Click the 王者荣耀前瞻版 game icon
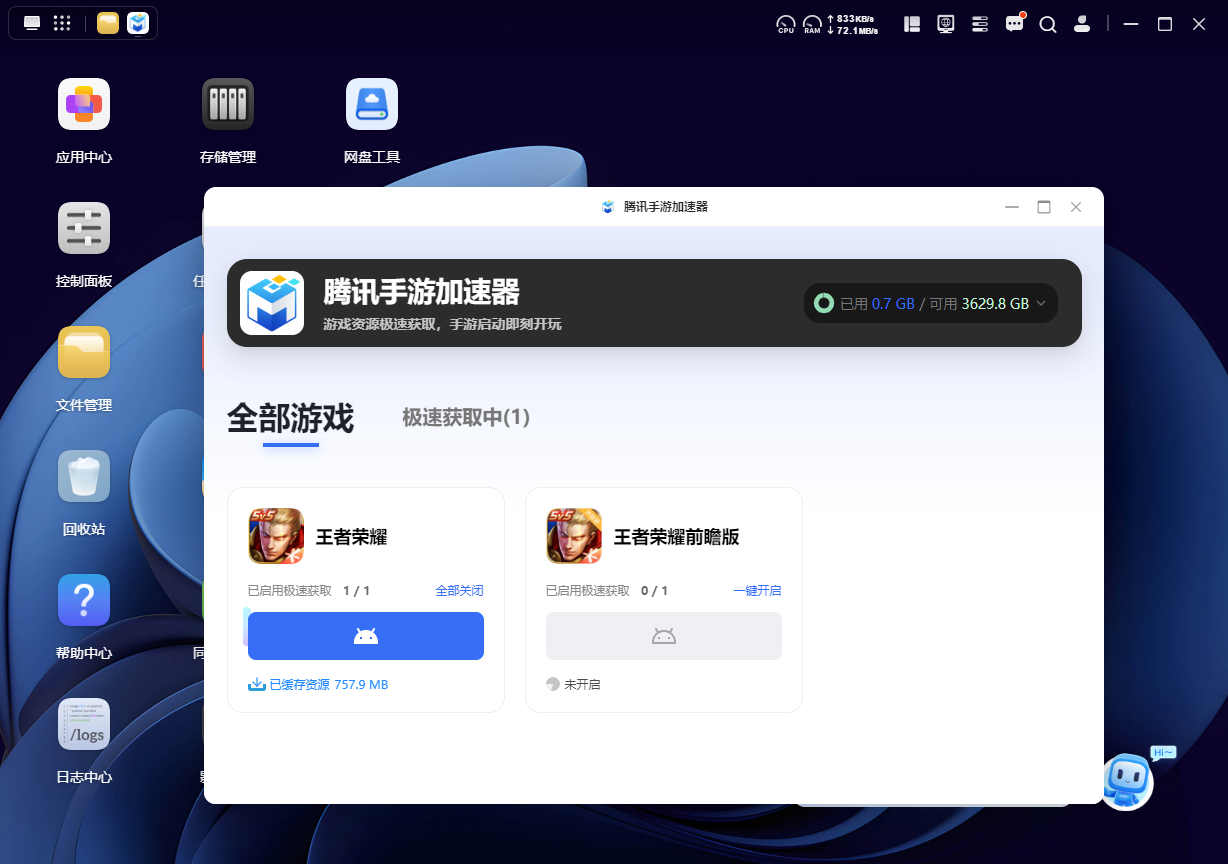1228x864 pixels. click(x=574, y=536)
